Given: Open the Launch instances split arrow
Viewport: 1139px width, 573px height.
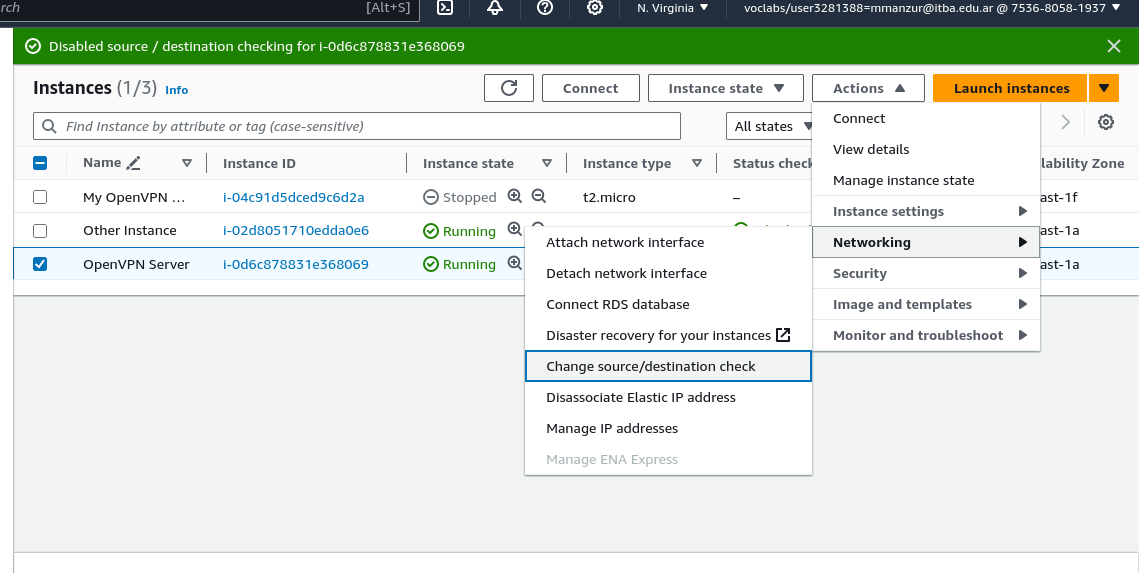Looking at the screenshot, I should pyautogui.click(x=1103, y=88).
